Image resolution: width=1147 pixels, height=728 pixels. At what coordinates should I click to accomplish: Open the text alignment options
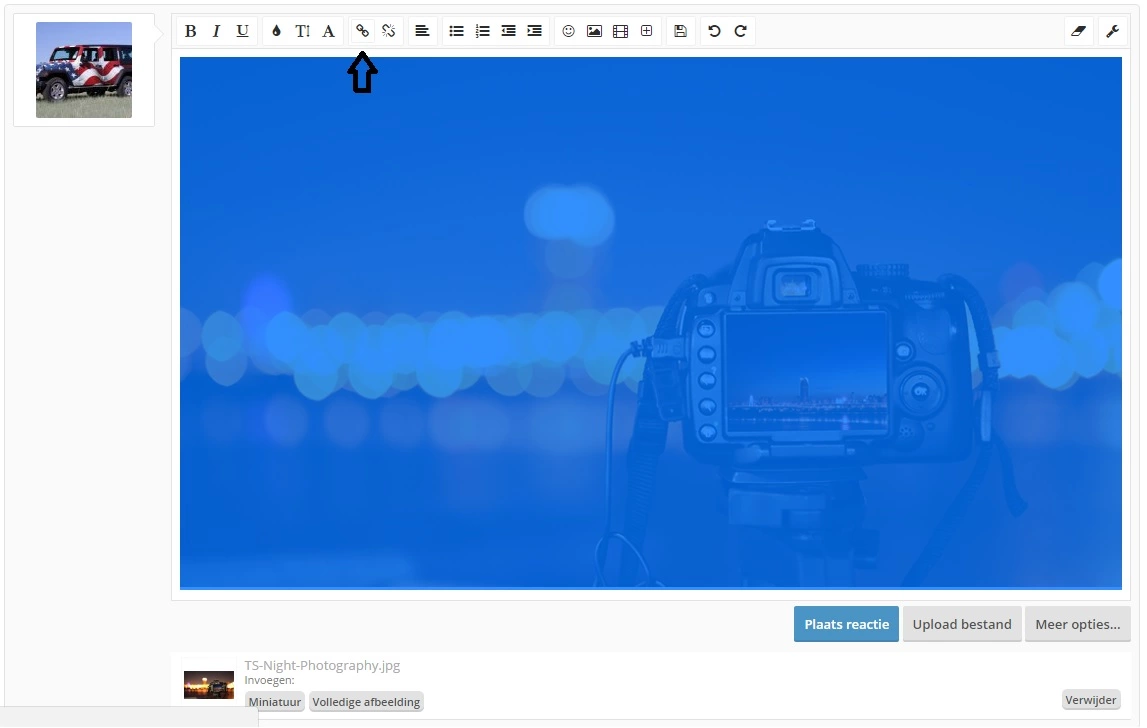click(x=422, y=31)
